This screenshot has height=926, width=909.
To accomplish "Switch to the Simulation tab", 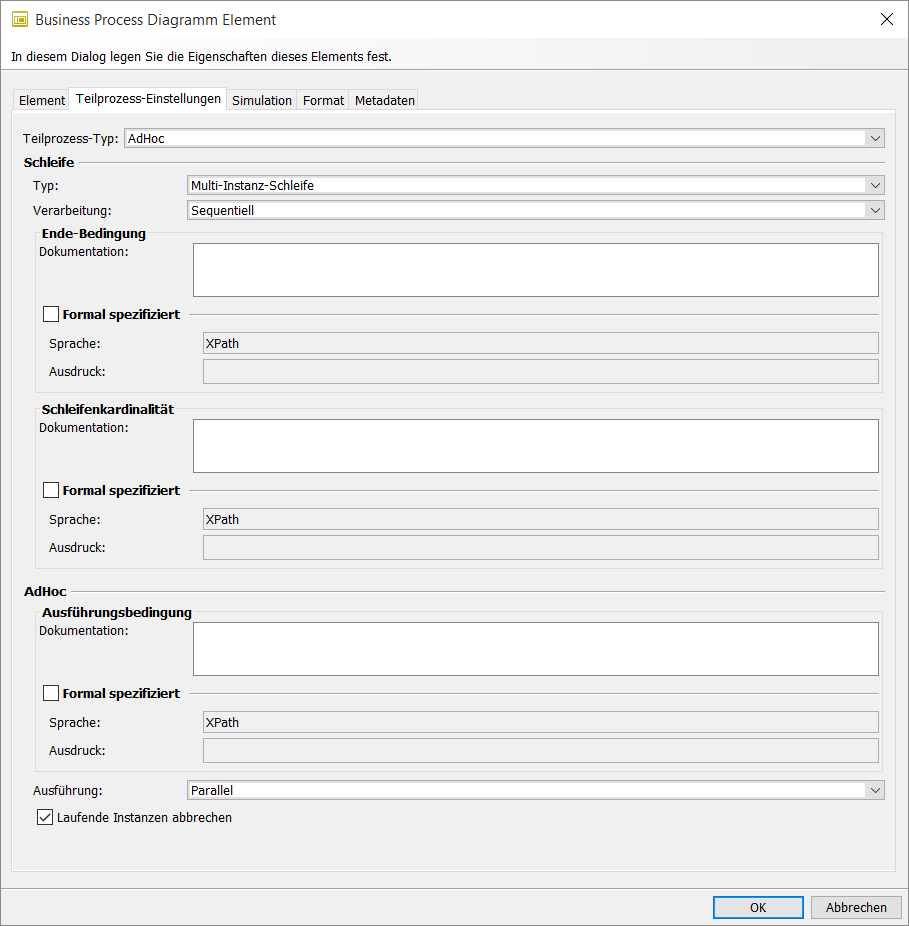I will (262, 100).
